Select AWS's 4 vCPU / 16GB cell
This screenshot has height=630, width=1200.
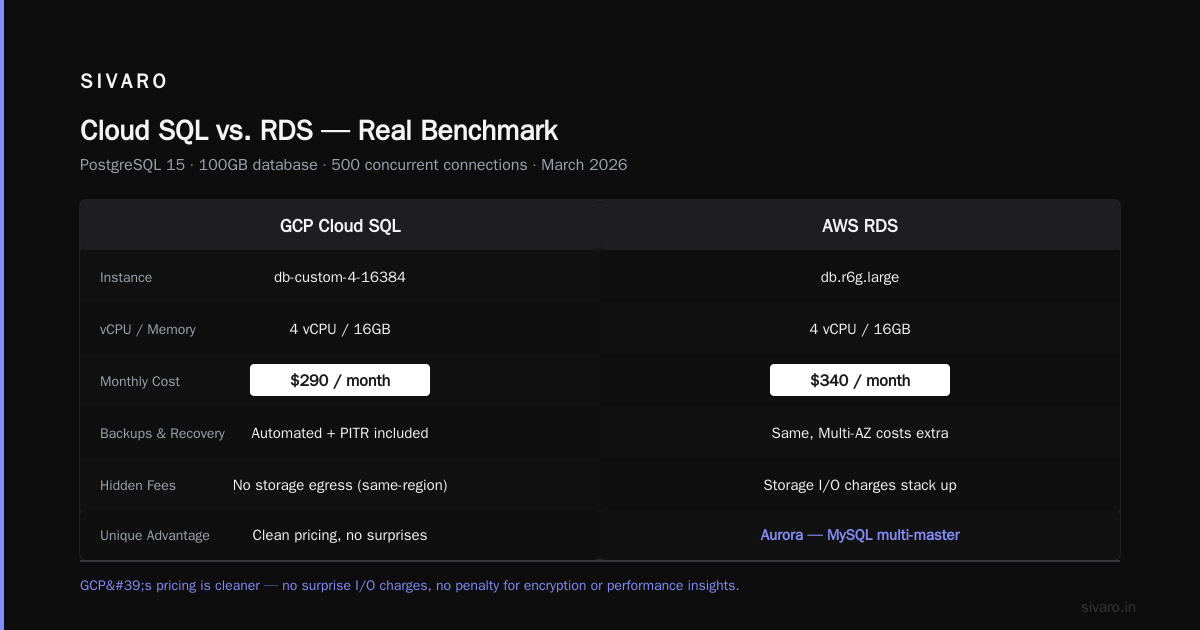click(x=860, y=329)
